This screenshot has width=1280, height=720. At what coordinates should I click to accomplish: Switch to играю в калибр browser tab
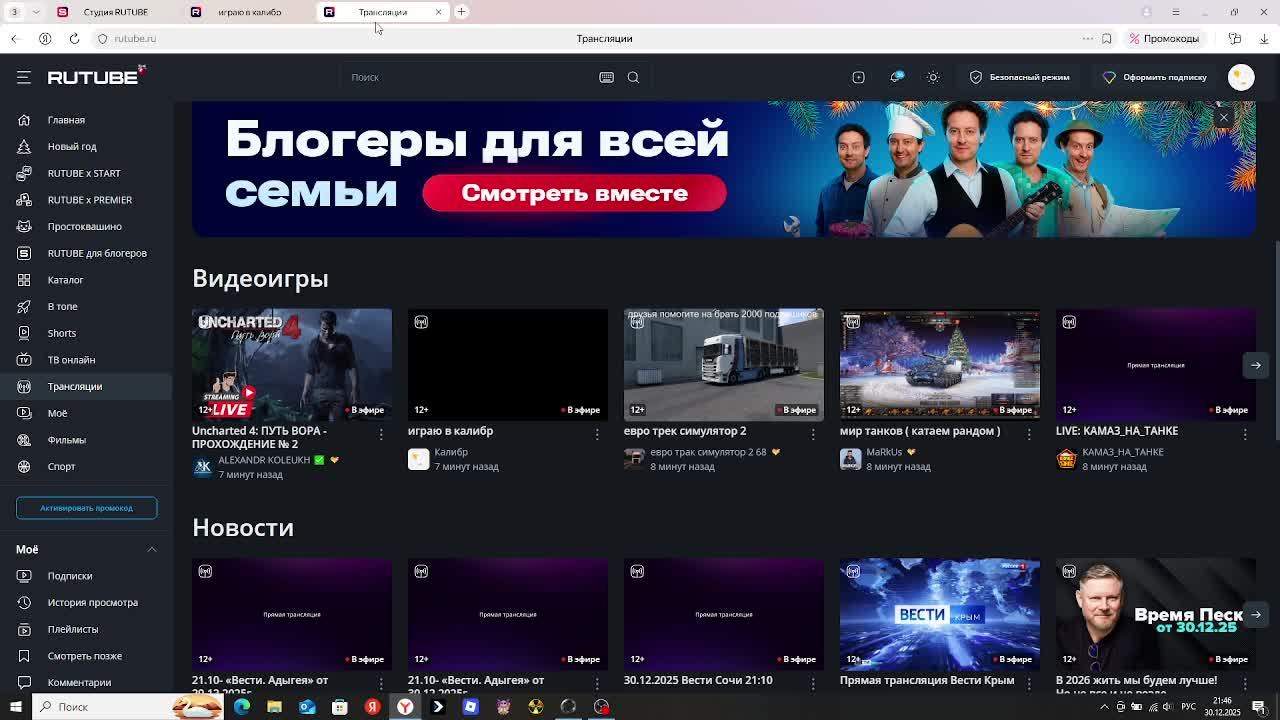coord(249,12)
